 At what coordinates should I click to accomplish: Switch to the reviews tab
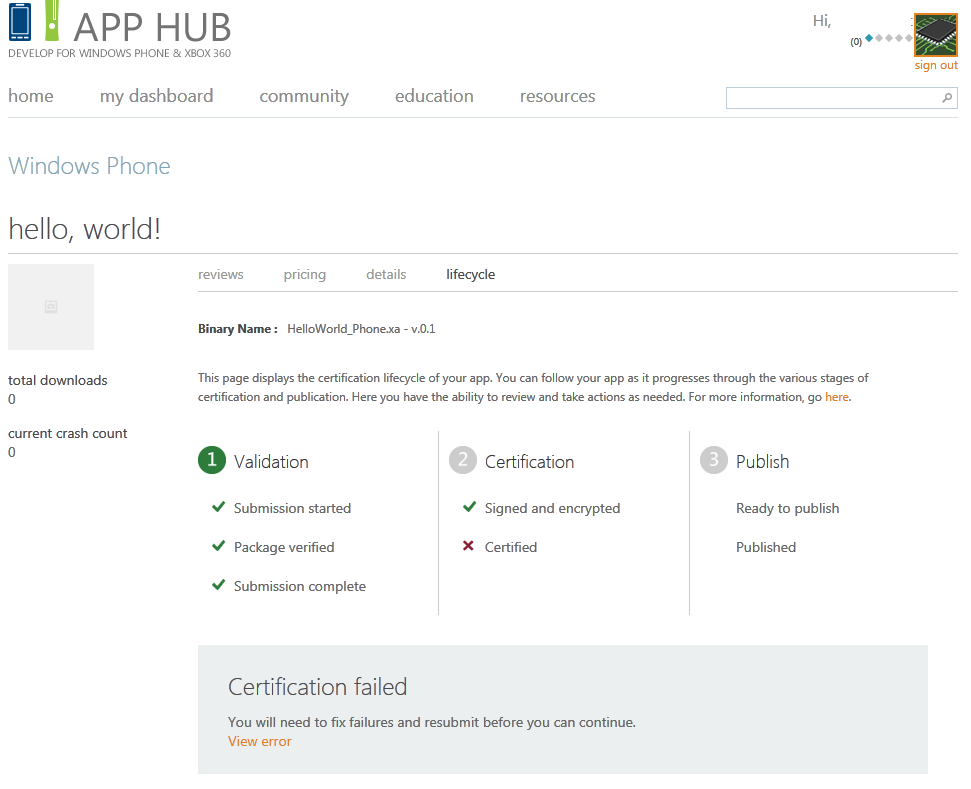(x=220, y=274)
